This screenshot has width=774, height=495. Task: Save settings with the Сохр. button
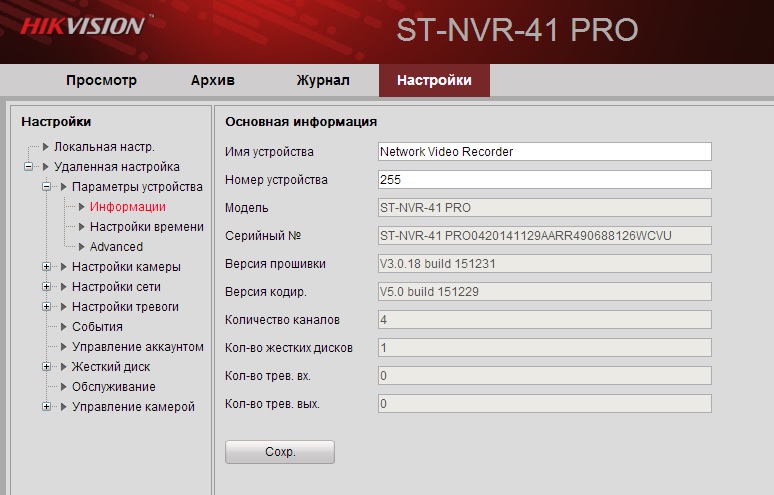point(280,452)
